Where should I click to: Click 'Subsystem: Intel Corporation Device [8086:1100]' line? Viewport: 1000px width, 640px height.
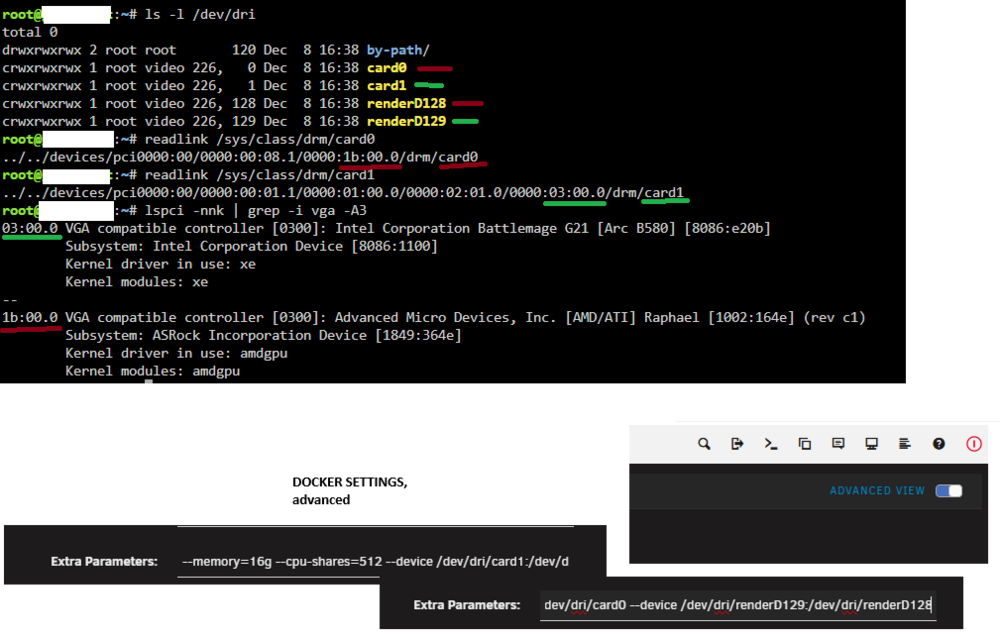coord(251,246)
